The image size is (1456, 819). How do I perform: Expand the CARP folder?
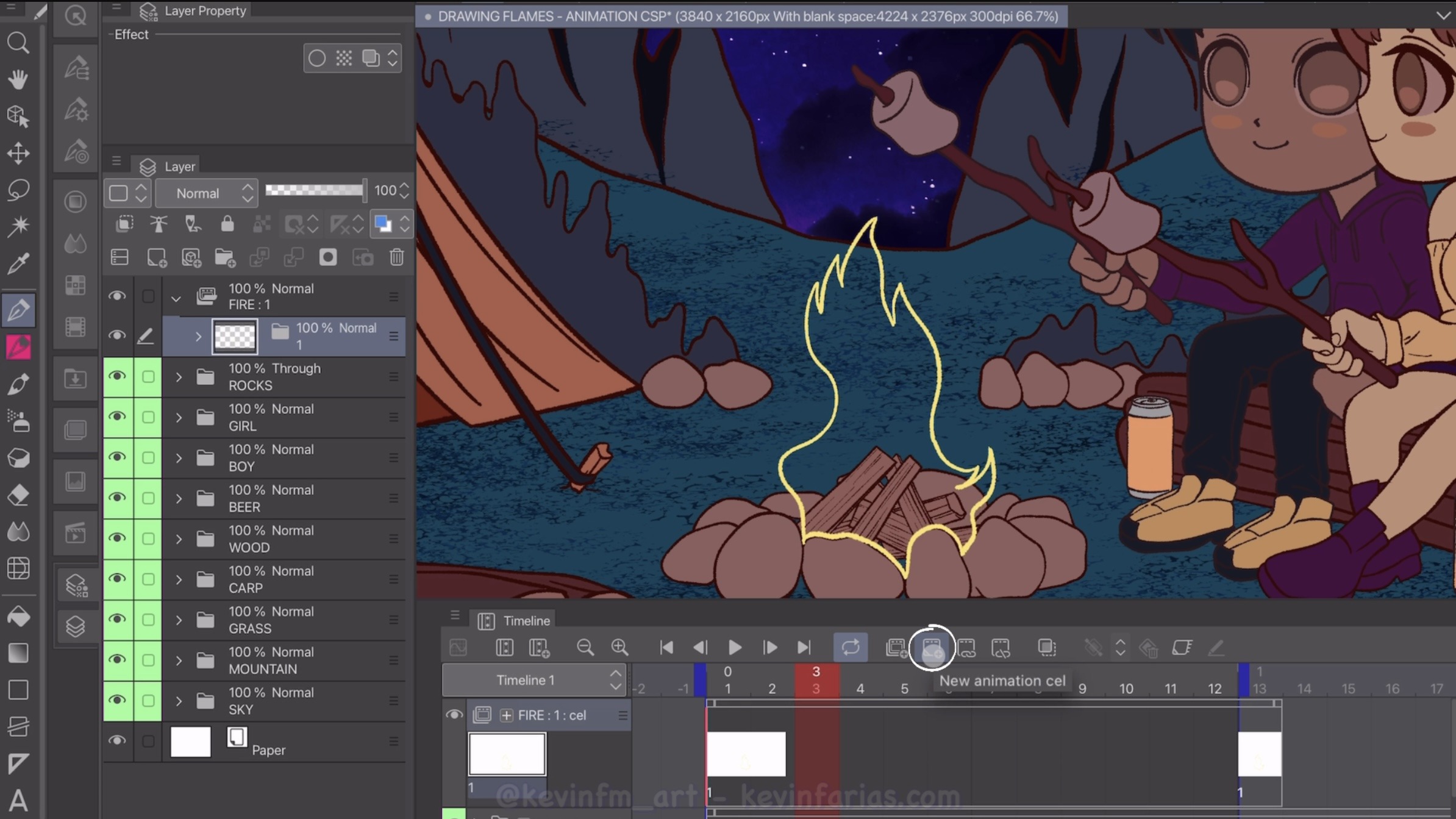tap(179, 579)
